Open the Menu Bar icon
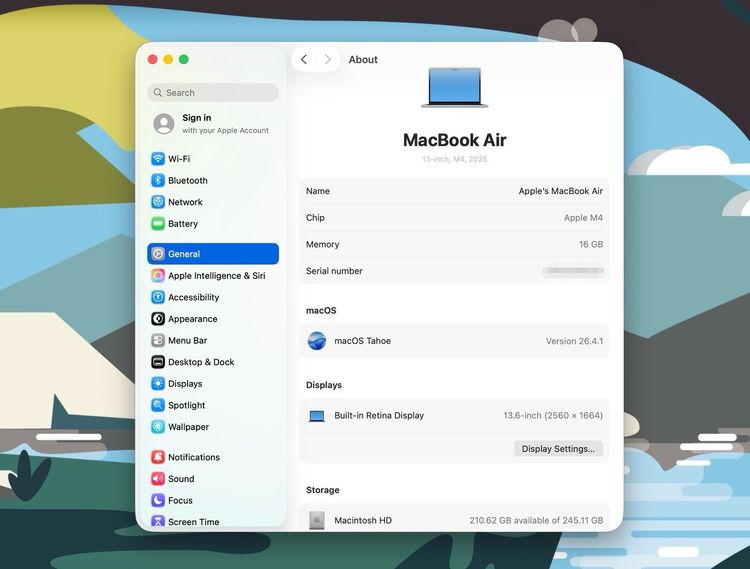Viewport: 750px width, 569px height. tap(158, 340)
